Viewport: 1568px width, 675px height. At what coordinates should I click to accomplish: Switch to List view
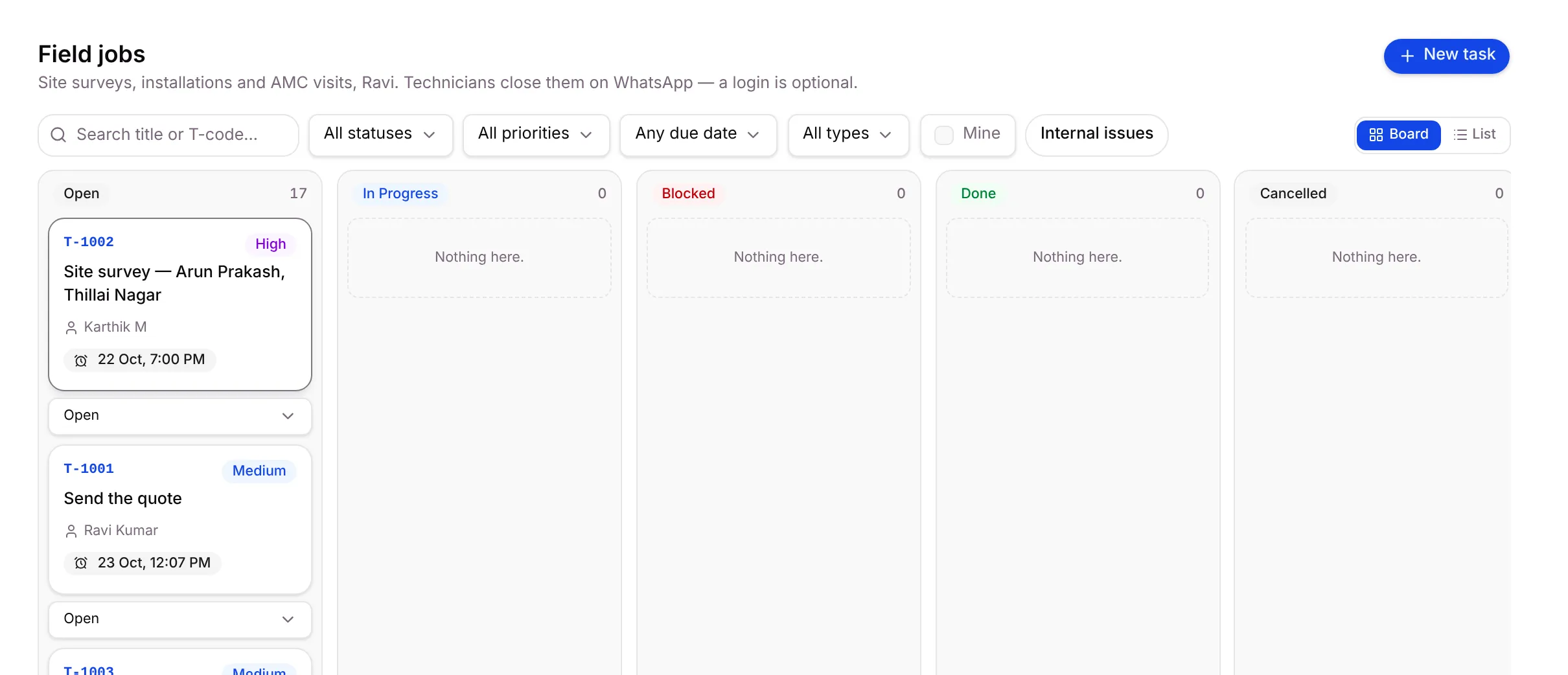(1475, 135)
